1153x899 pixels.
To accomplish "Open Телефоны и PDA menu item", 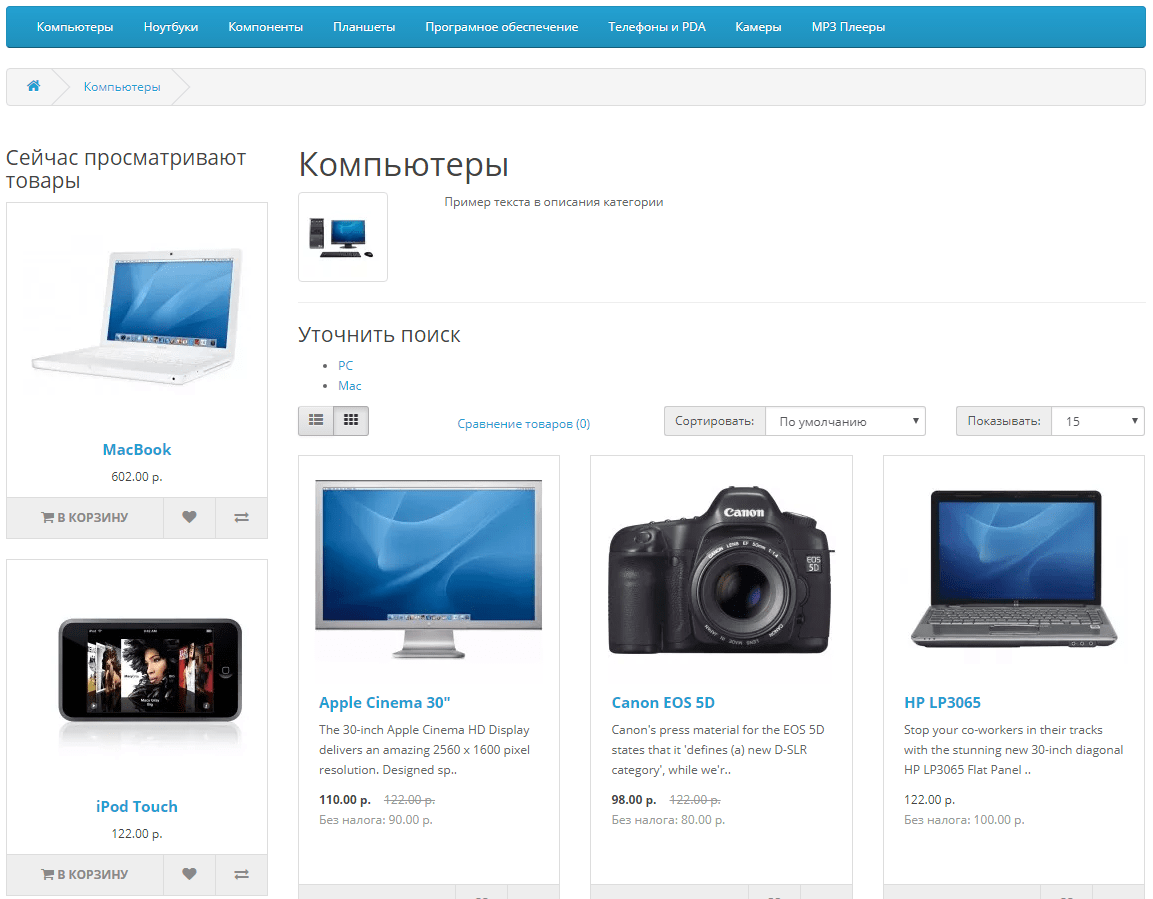I will pos(657,27).
